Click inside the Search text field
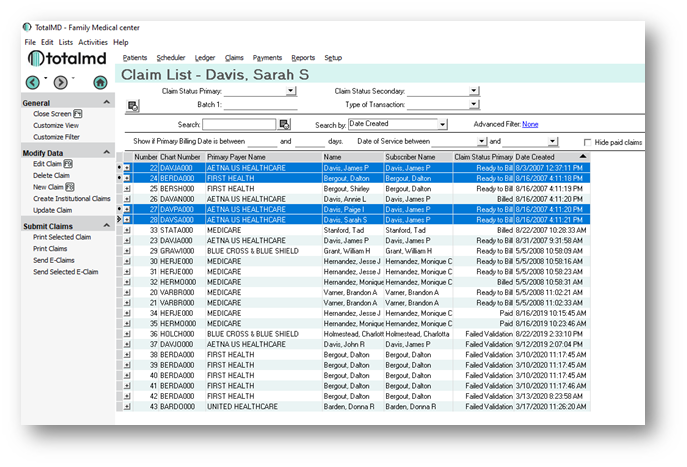Screen dimensions: 687x467 click(x=240, y=124)
